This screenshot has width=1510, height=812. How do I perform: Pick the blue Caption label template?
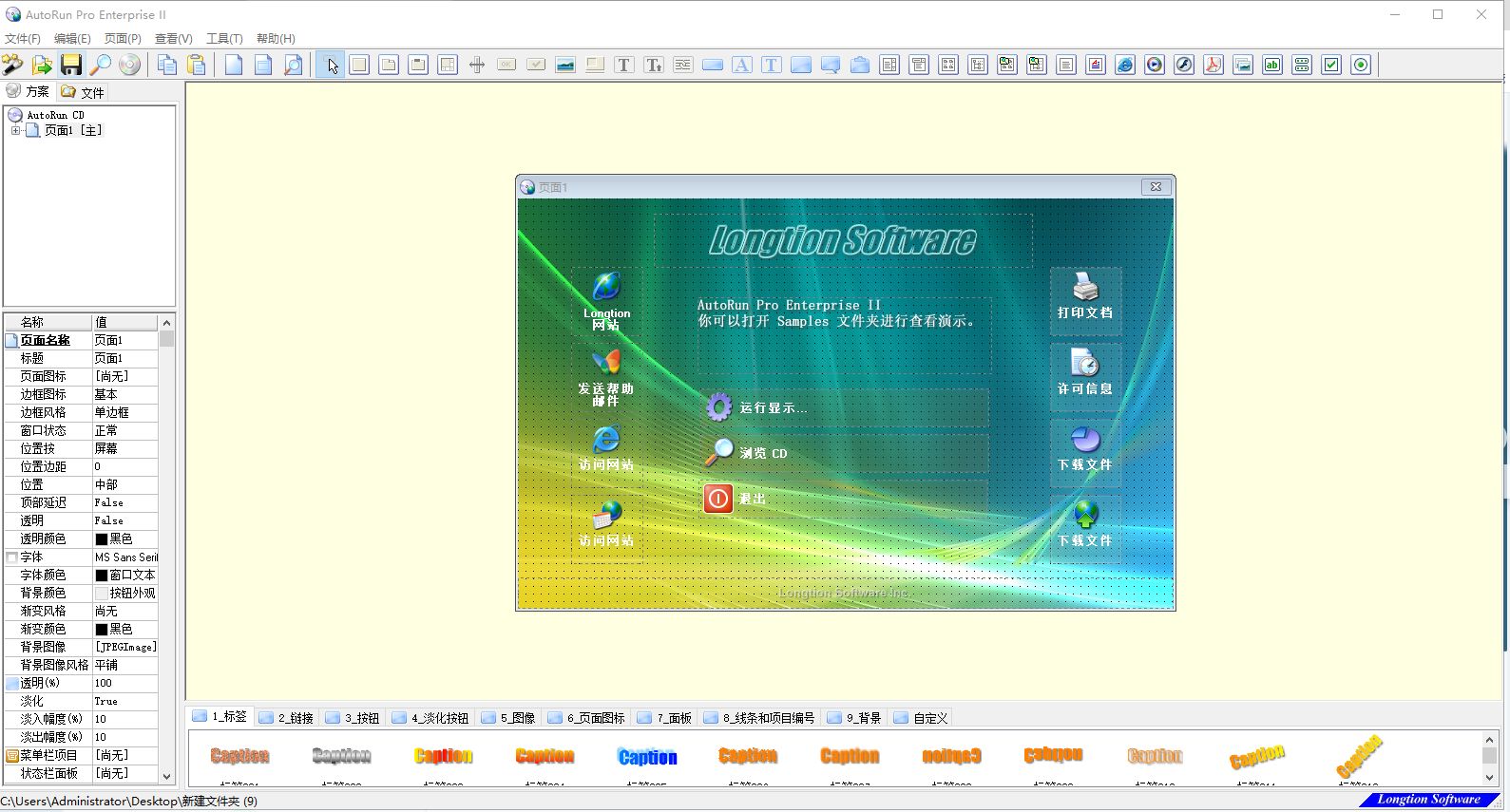click(x=647, y=757)
